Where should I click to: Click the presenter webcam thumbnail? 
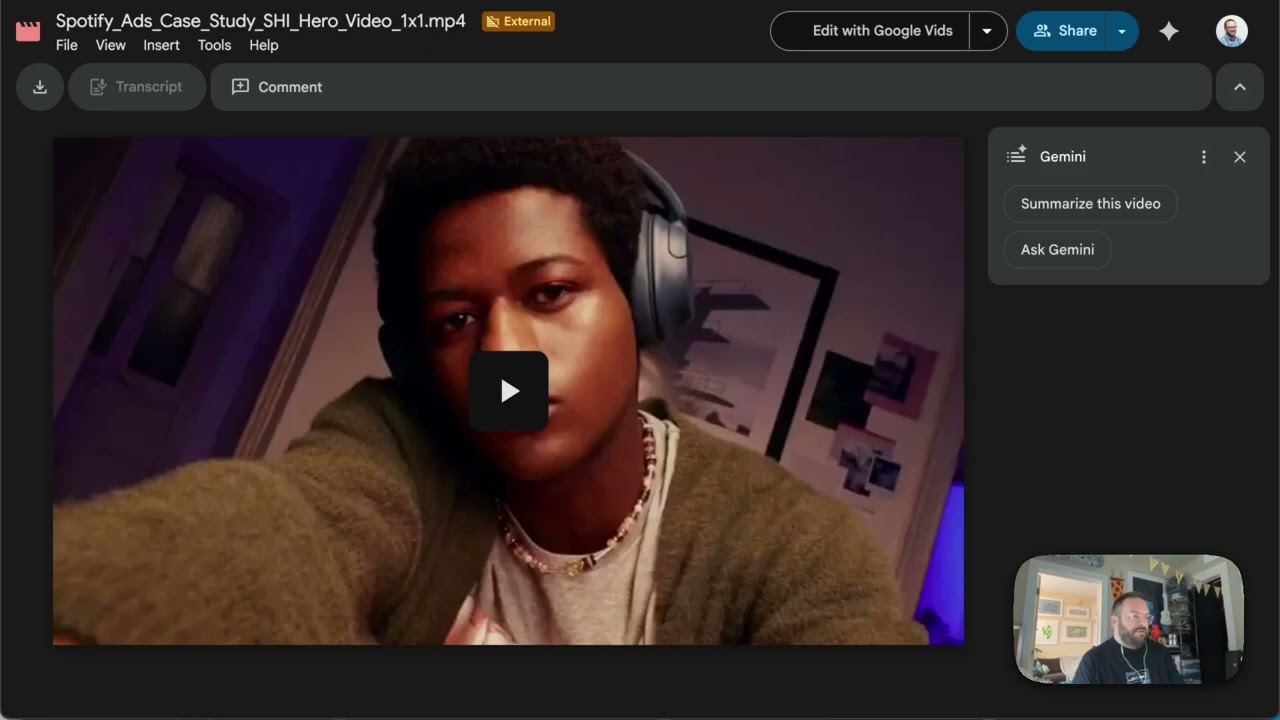(x=1129, y=620)
